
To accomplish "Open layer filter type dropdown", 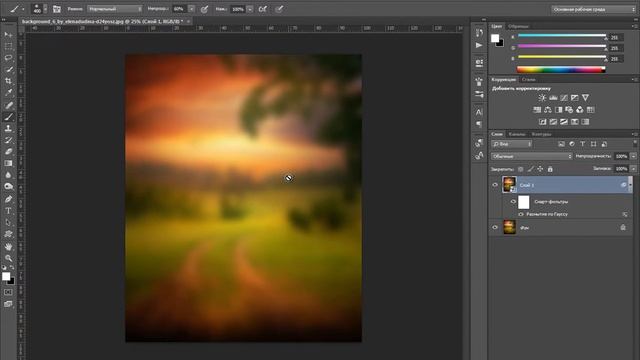I will pyautogui.click(x=511, y=144).
